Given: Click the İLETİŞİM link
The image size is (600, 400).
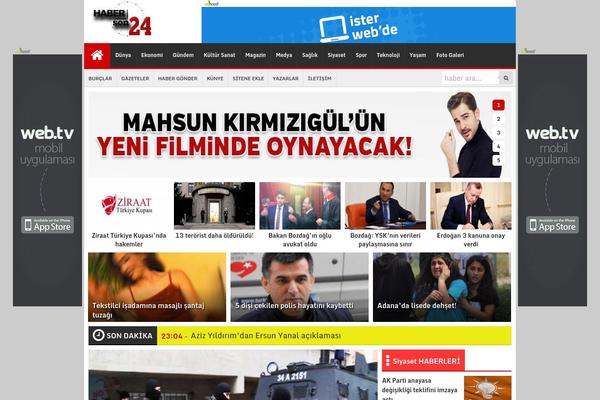Looking at the screenshot, I should [320, 78].
